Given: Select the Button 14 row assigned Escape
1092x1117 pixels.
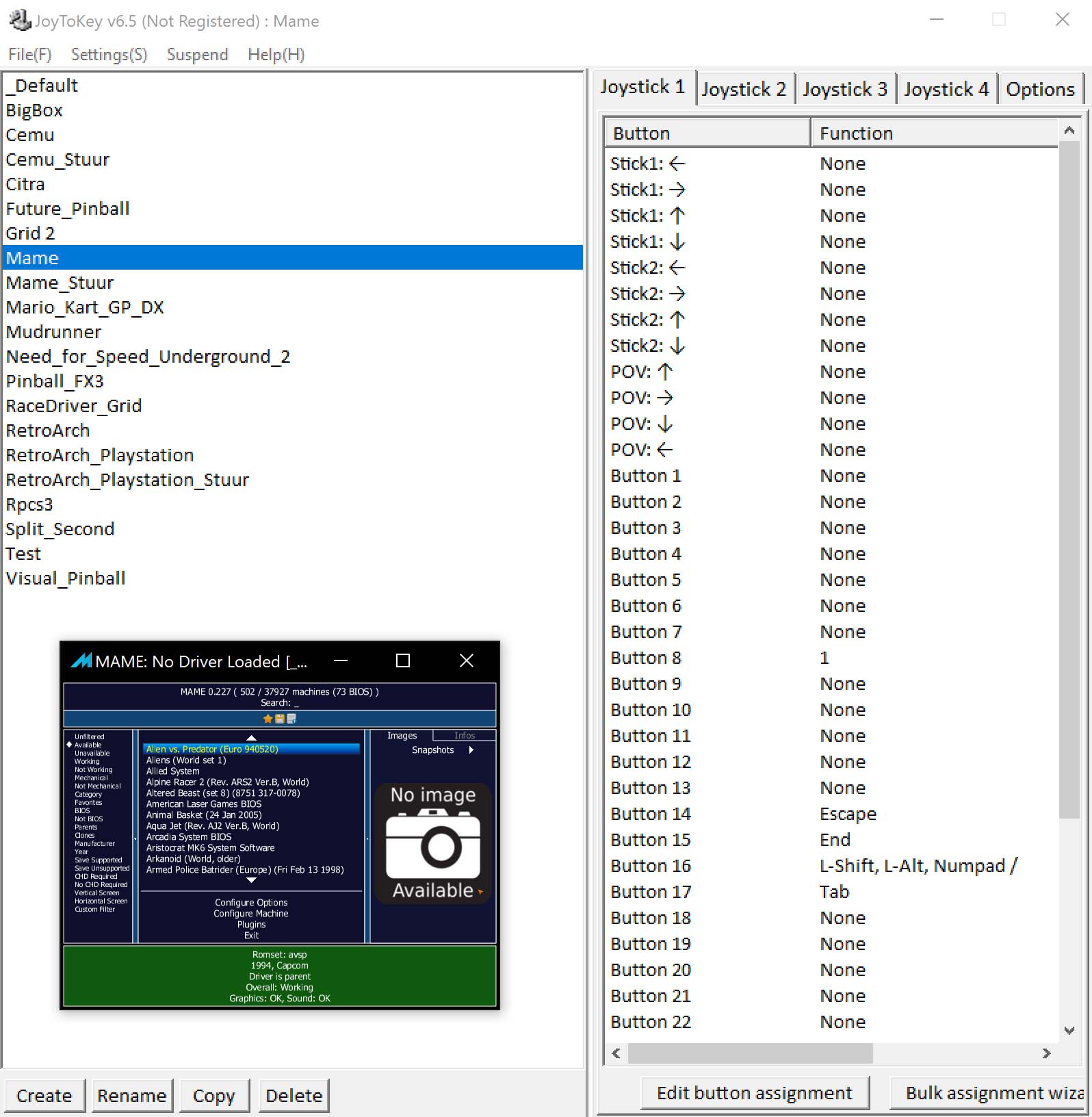Looking at the screenshot, I should coord(832,814).
